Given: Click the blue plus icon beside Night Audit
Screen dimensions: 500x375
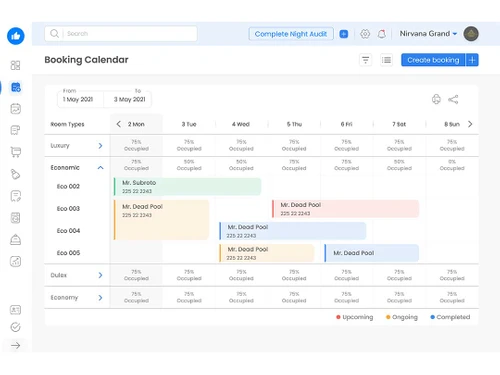Looking at the screenshot, I should (x=344, y=34).
